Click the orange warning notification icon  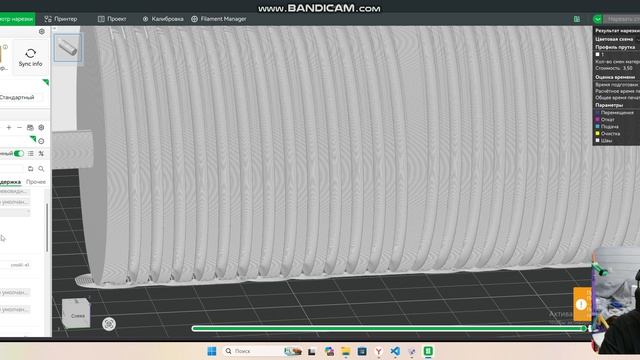(581, 304)
